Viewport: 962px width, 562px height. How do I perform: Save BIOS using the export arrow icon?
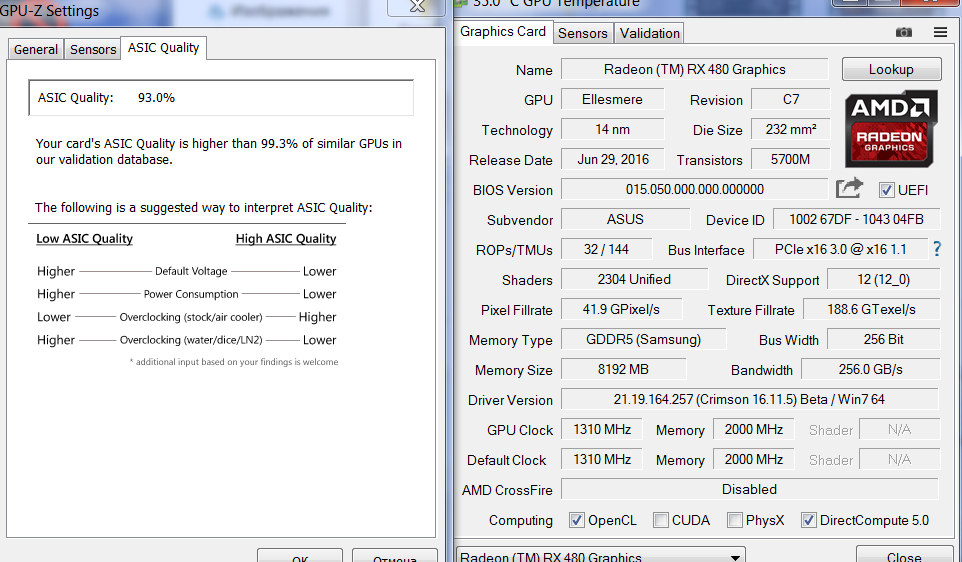pyautogui.click(x=849, y=188)
